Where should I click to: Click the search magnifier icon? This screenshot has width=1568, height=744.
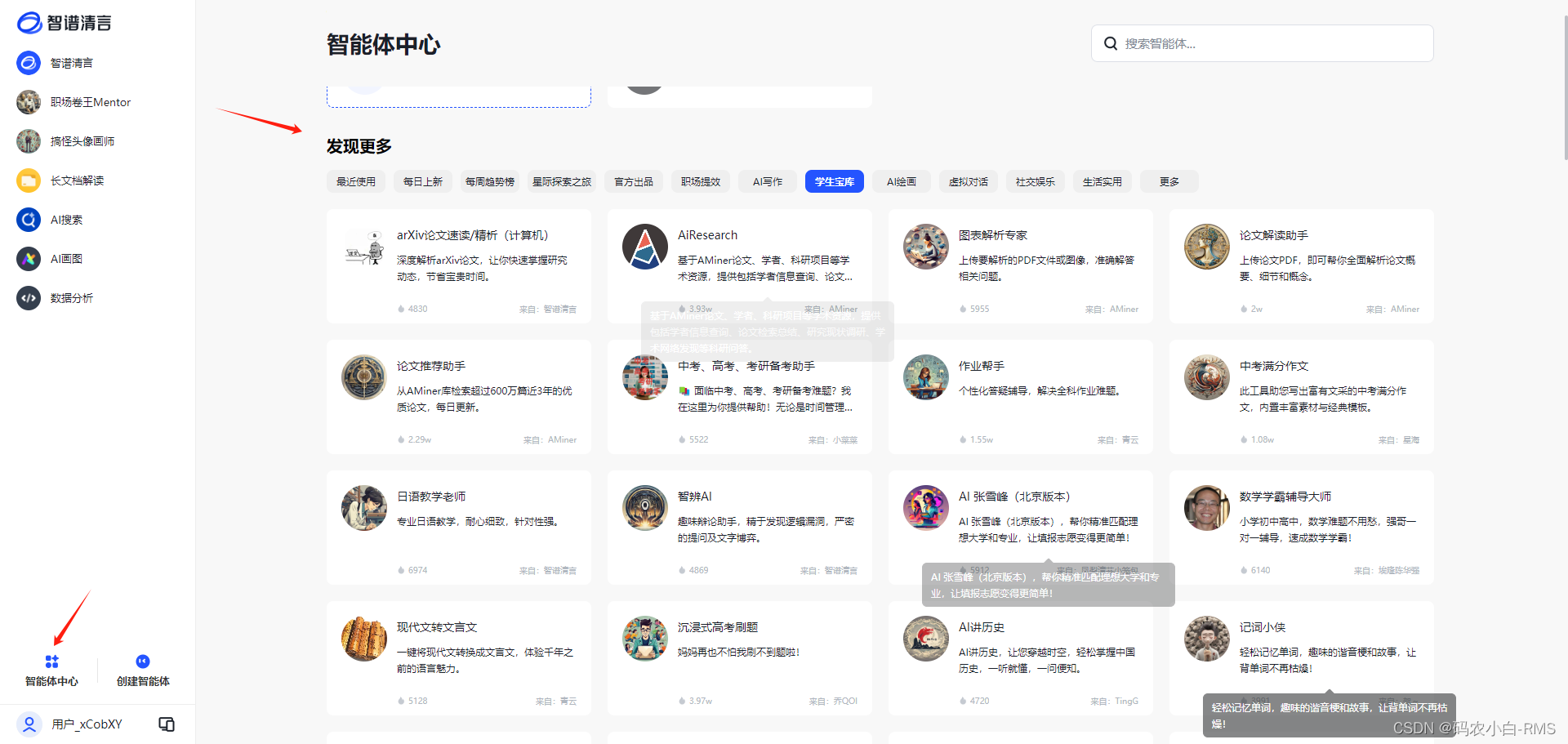1111,43
